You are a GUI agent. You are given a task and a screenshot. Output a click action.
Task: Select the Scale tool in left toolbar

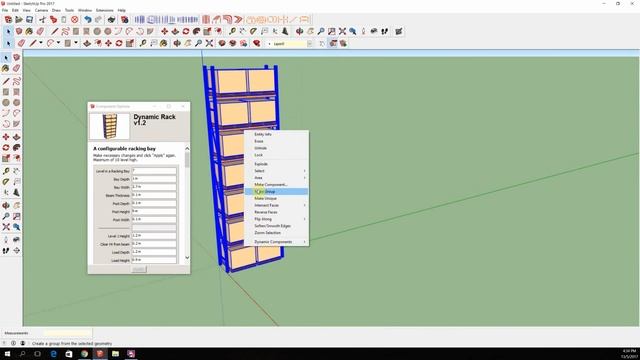click(6, 158)
